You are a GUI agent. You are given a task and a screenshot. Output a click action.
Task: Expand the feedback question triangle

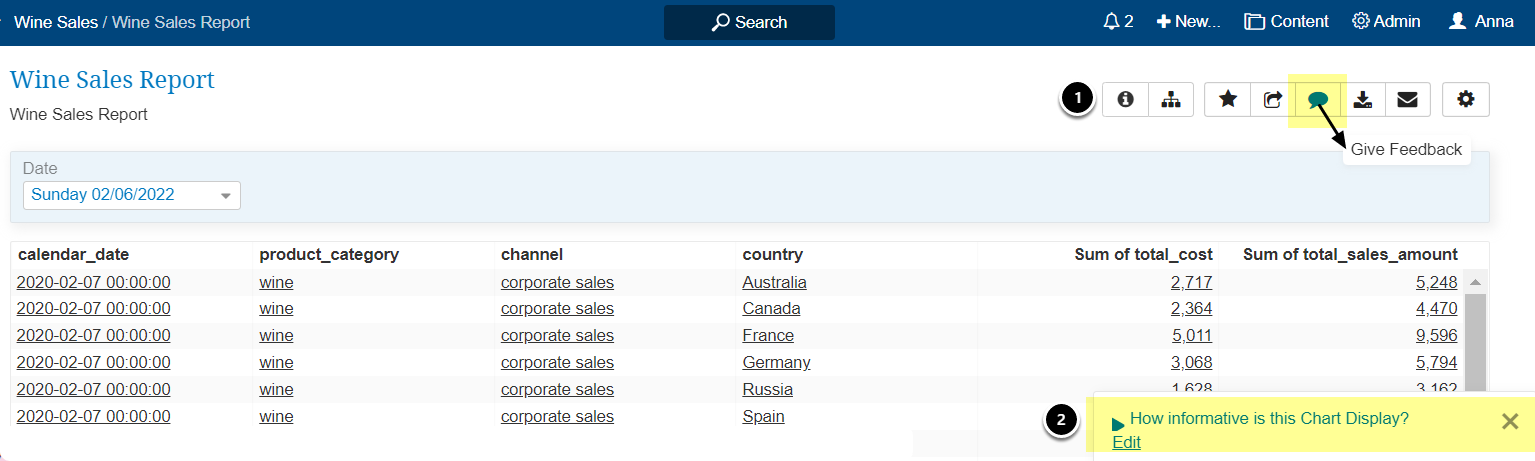click(1118, 425)
